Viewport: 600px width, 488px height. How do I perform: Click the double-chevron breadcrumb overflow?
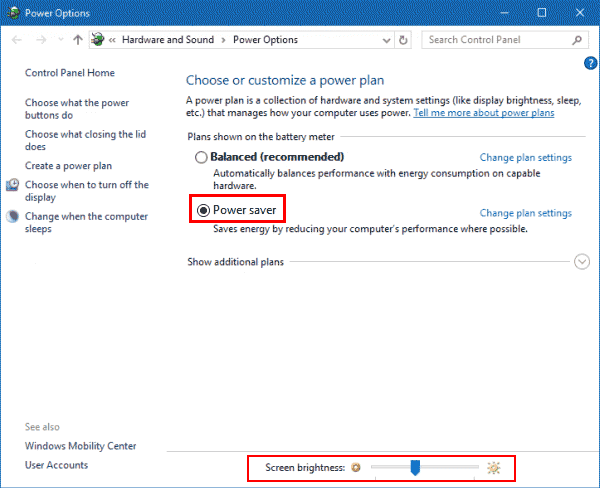click(x=112, y=40)
